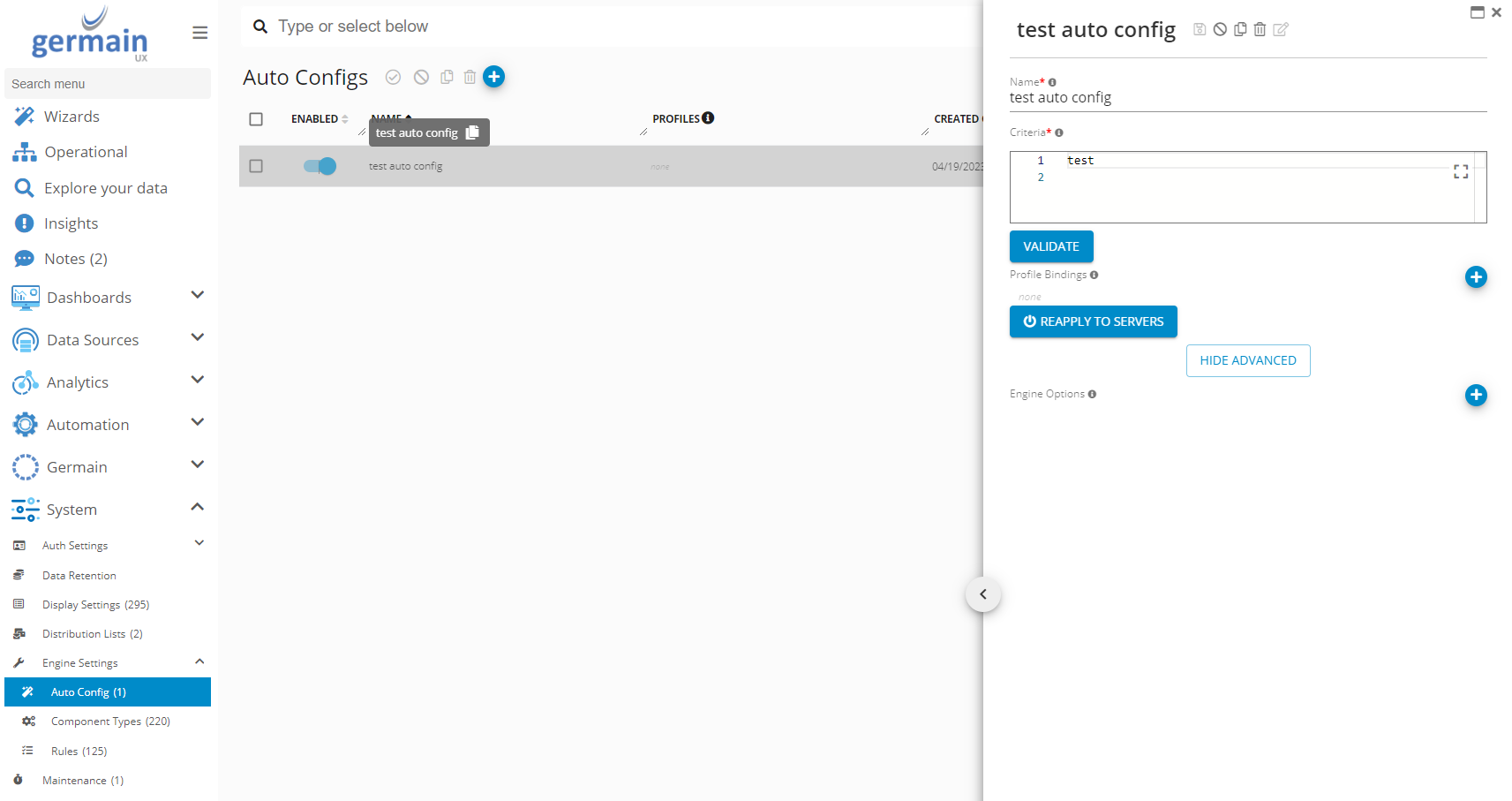Collapse the Engine Settings submenu
The image size is (1512, 801).
[199, 661]
